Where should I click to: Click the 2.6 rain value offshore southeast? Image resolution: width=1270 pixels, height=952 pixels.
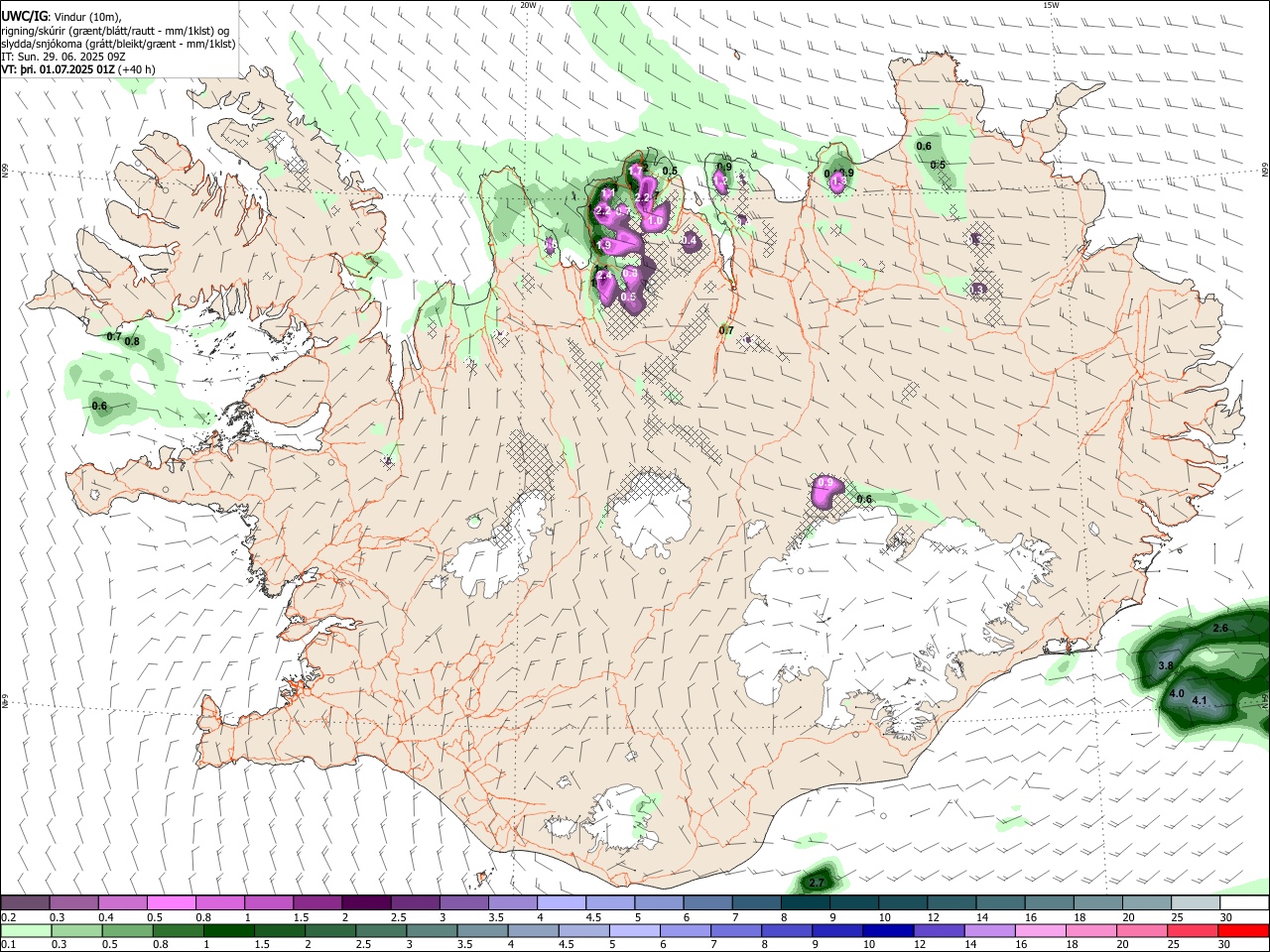click(x=1220, y=628)
